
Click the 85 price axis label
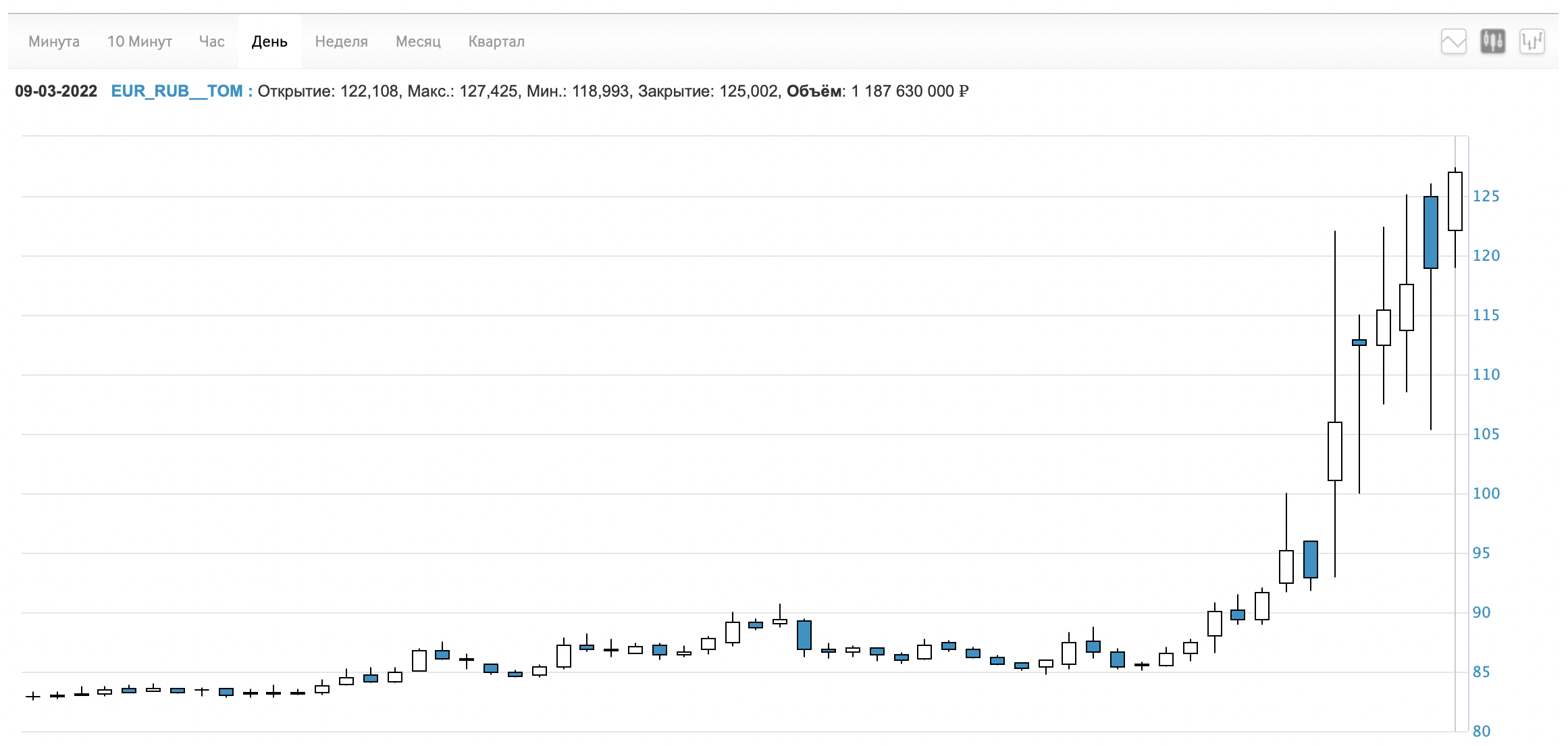1481,672
